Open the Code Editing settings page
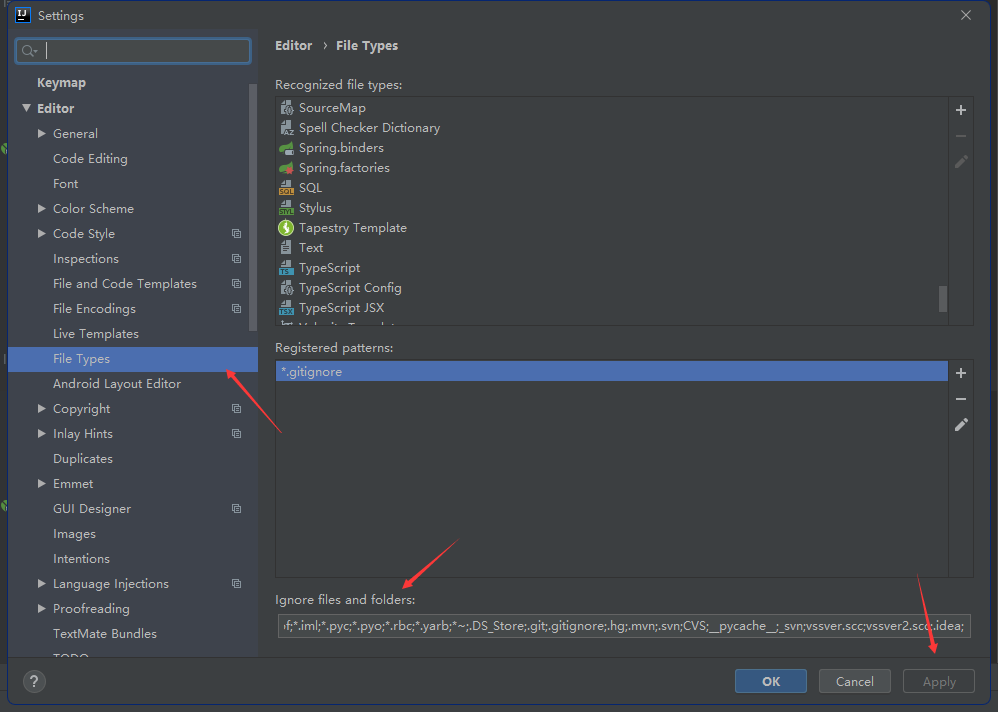The height and width of the screenshot is (712, 998). pos(90,158)
